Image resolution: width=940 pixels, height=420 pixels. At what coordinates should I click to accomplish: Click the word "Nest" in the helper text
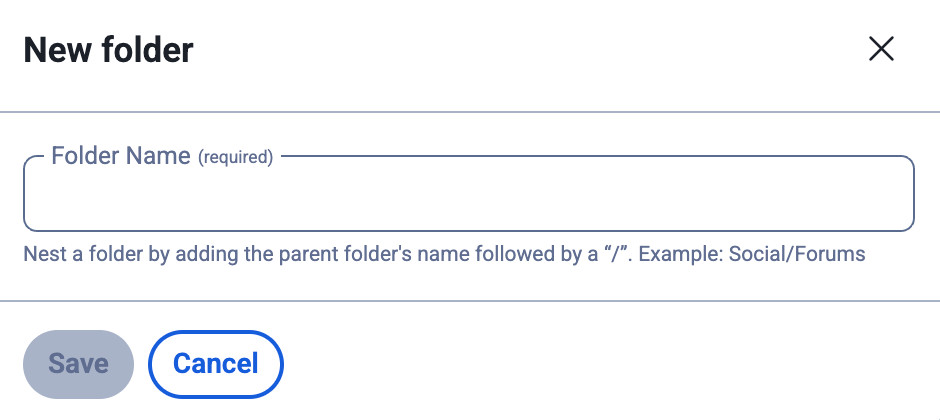43,254
